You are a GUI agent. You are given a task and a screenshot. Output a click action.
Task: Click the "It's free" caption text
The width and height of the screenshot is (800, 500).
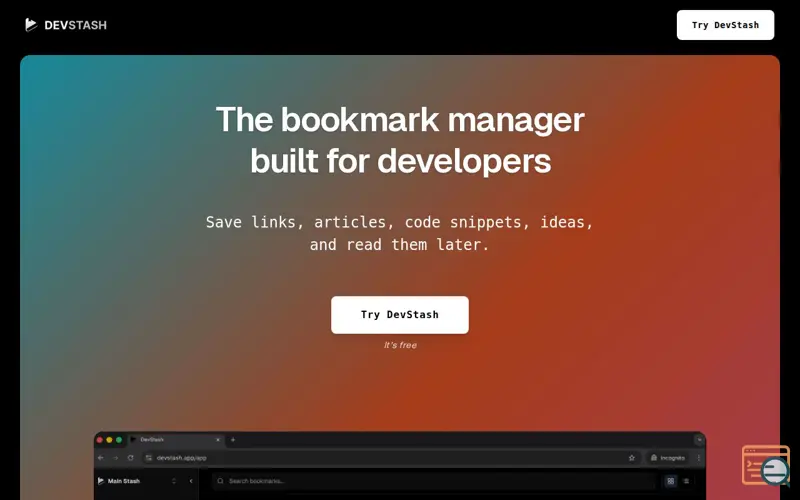pos(400,345)
